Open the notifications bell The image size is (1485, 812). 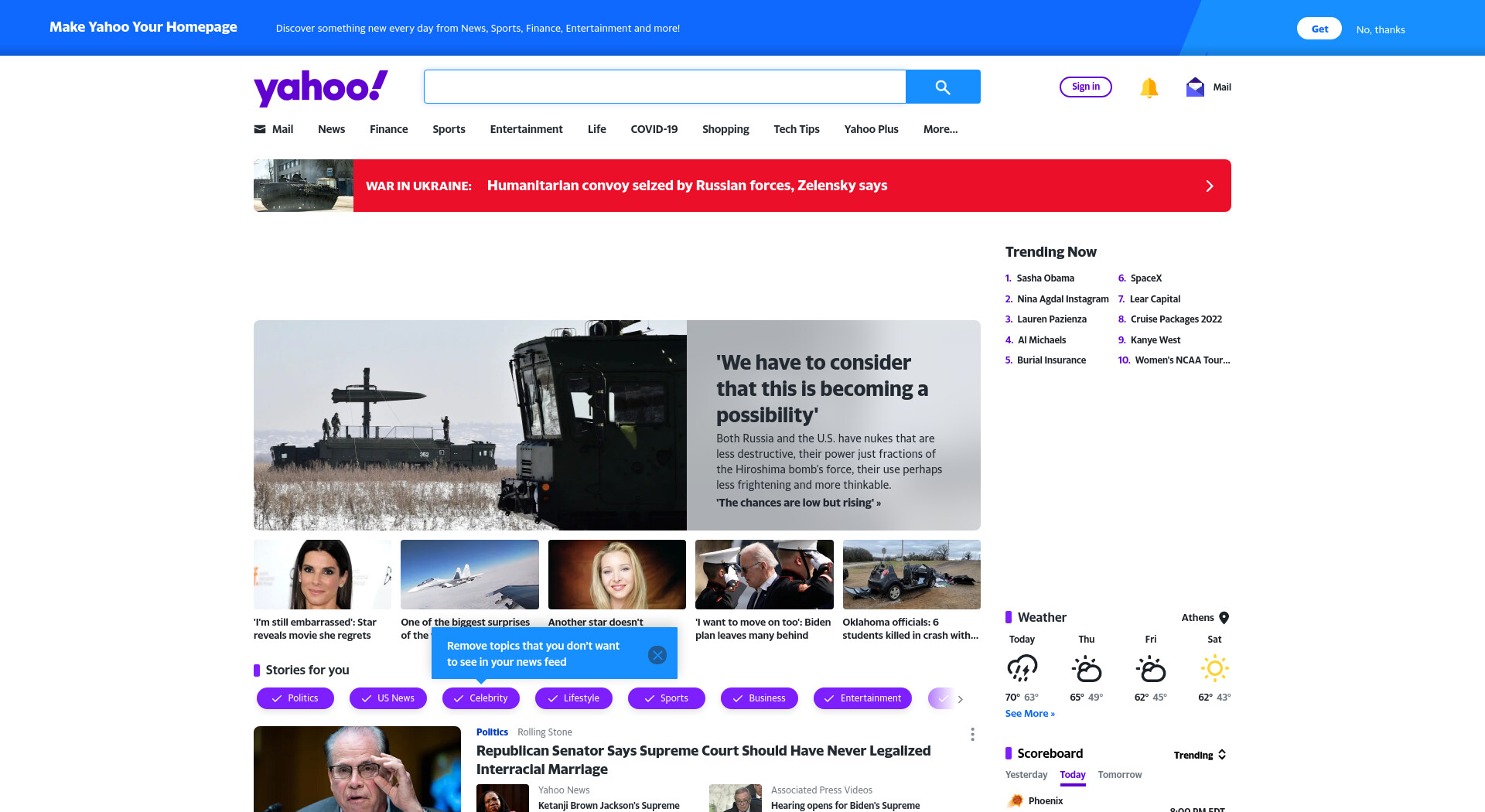click(1149, 87)
